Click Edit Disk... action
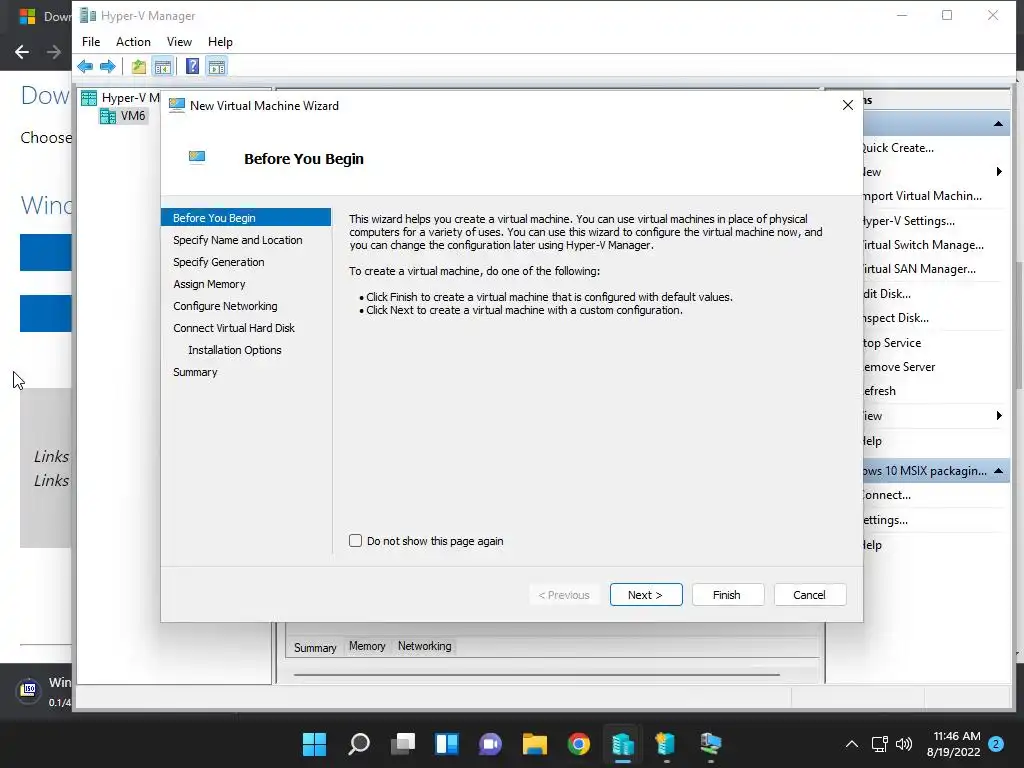Screen dimensions: 1024x768 point(887,294)
